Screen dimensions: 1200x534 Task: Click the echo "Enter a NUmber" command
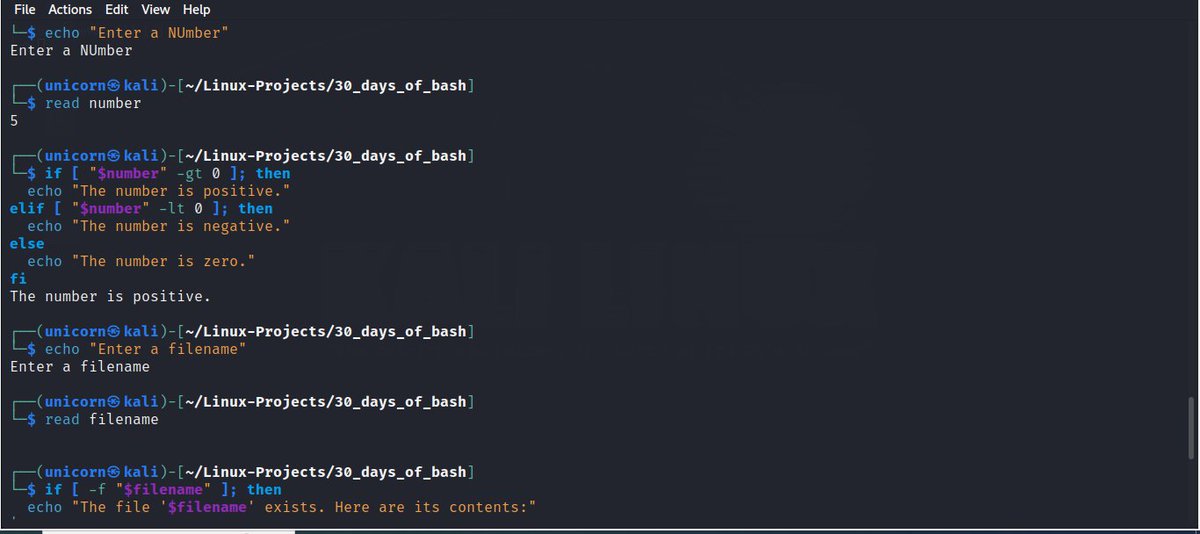pos(137,33)
